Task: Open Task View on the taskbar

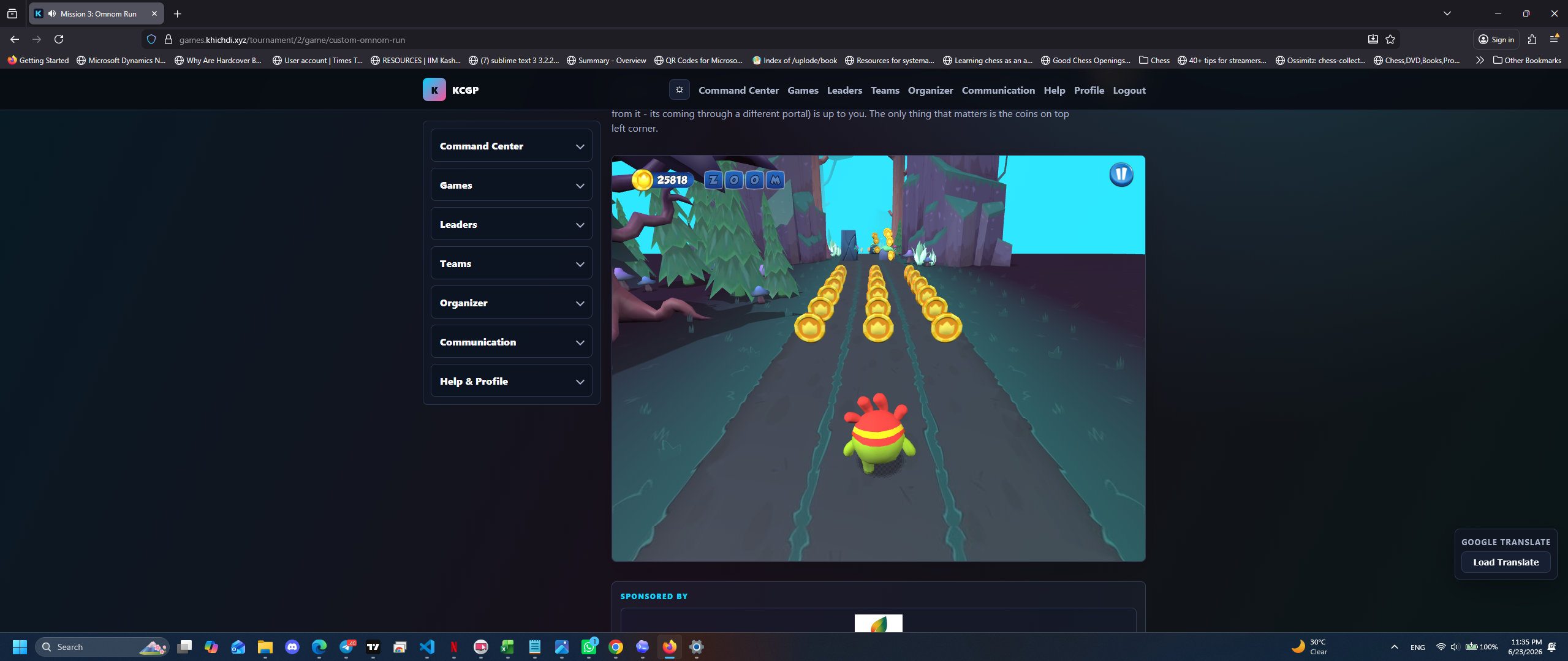Action: [x=184, y=647]
